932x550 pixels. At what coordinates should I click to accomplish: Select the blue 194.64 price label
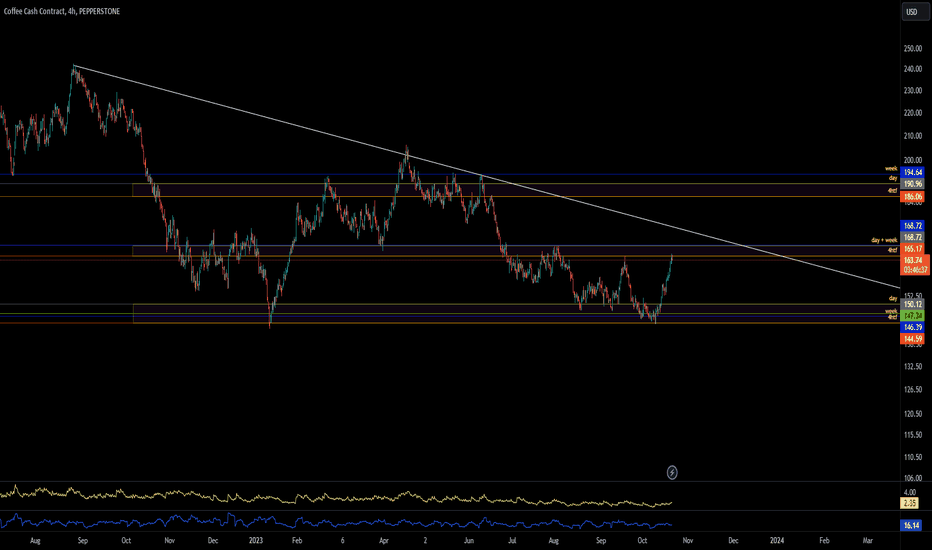tap(912, 172)
